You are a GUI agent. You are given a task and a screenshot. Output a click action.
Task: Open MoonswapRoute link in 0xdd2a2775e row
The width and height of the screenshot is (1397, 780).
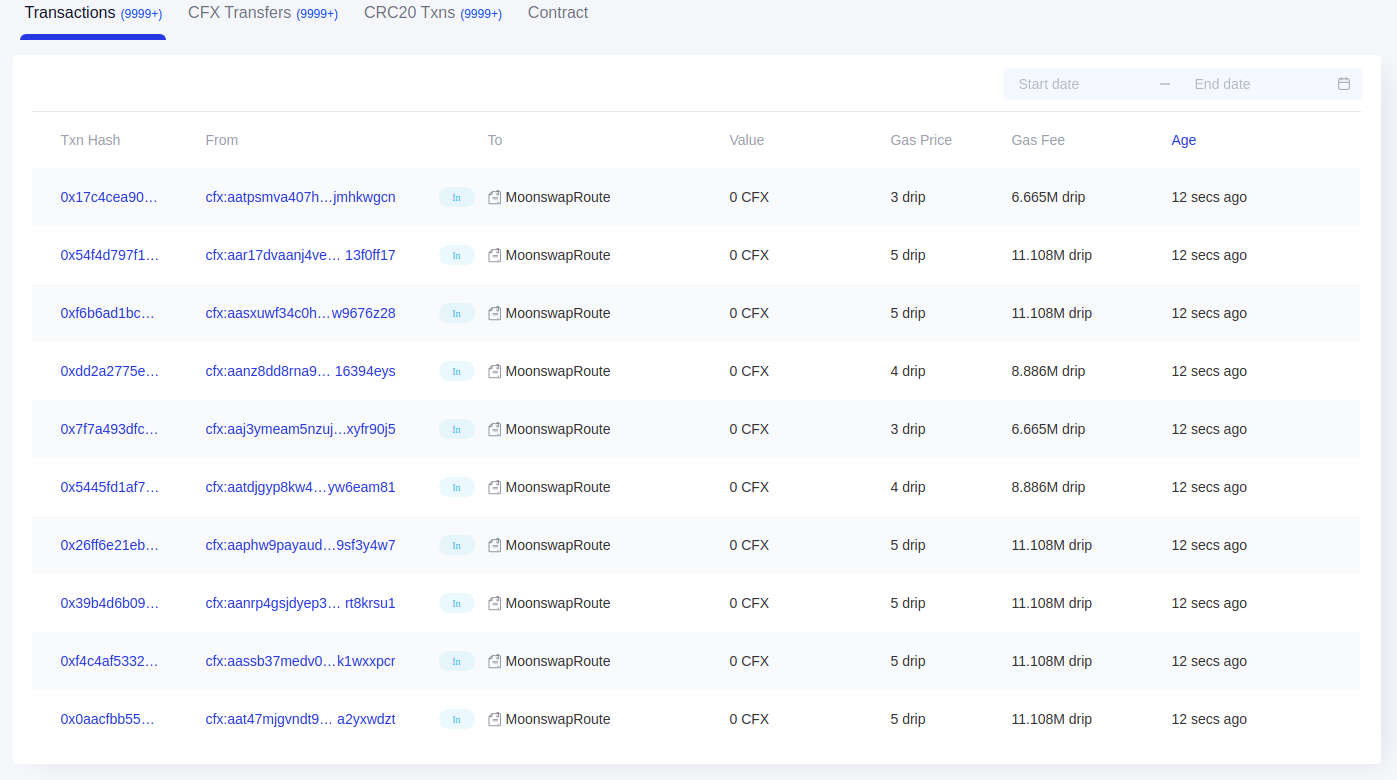click(x=558, y=371)
